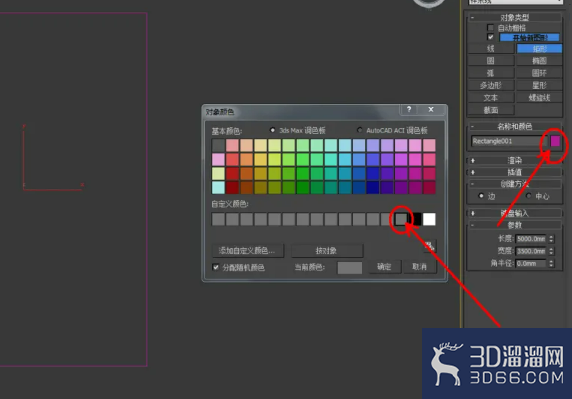Screen dimensions: 572x399
Task: Click the select-by-color icon above 取消
Action: point(429,246)
